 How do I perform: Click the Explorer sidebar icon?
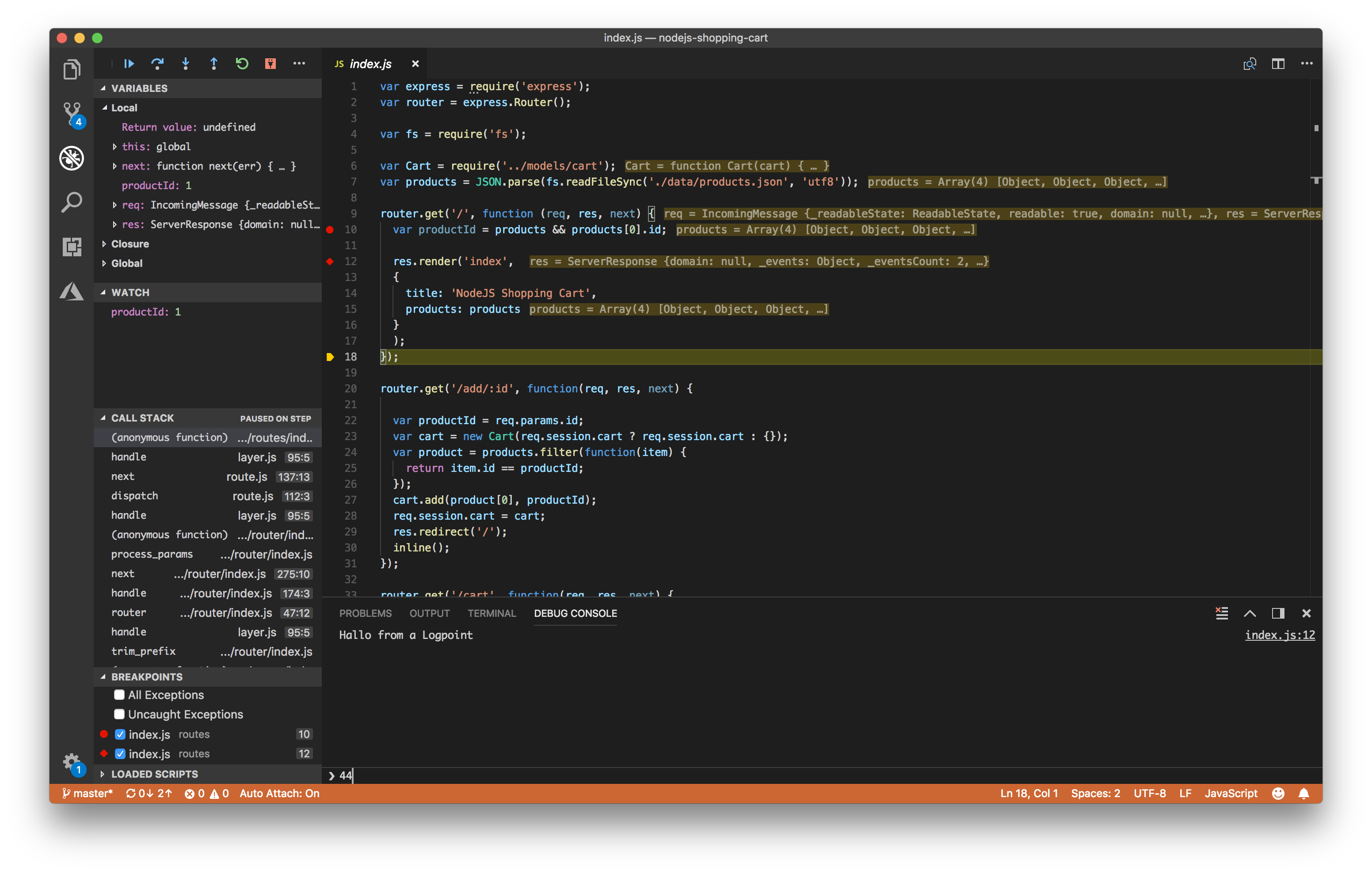tap(72, 69)
